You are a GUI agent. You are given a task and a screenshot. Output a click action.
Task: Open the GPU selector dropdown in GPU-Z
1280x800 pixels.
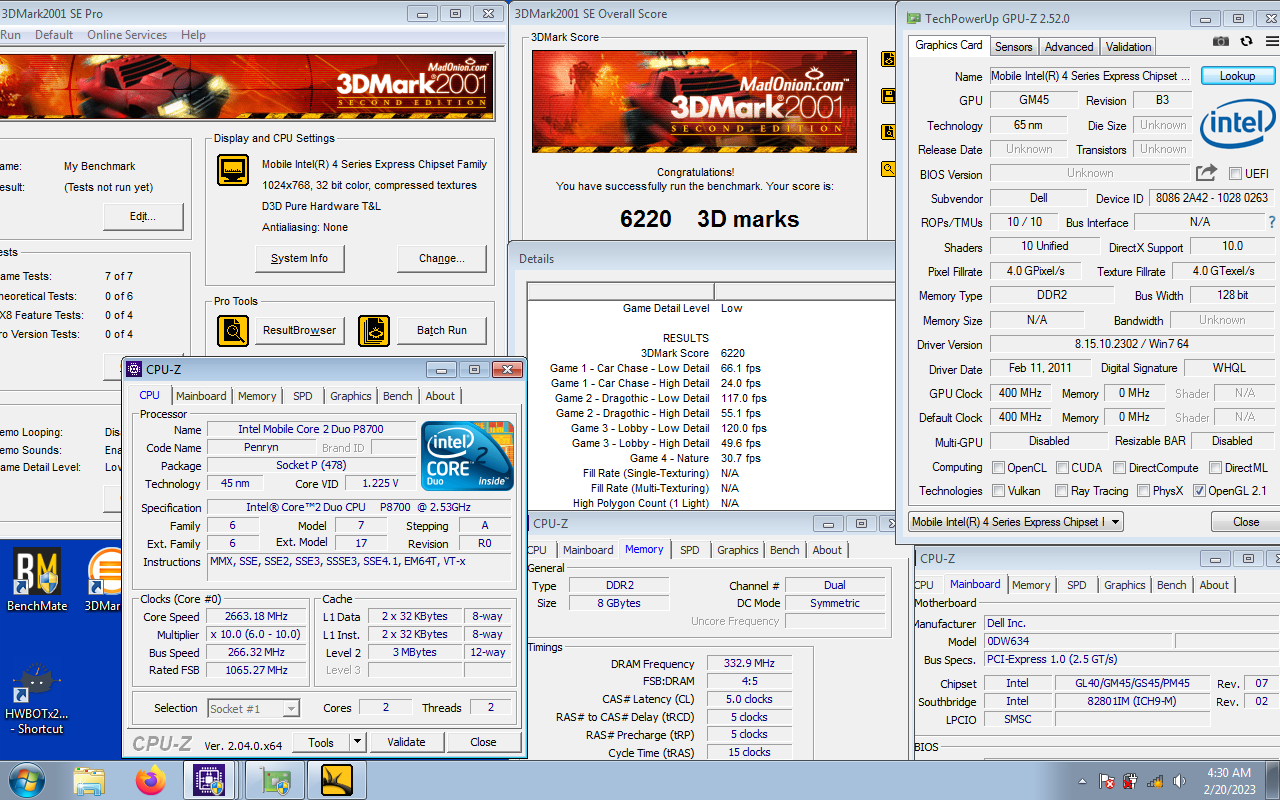pos(1016,522)
